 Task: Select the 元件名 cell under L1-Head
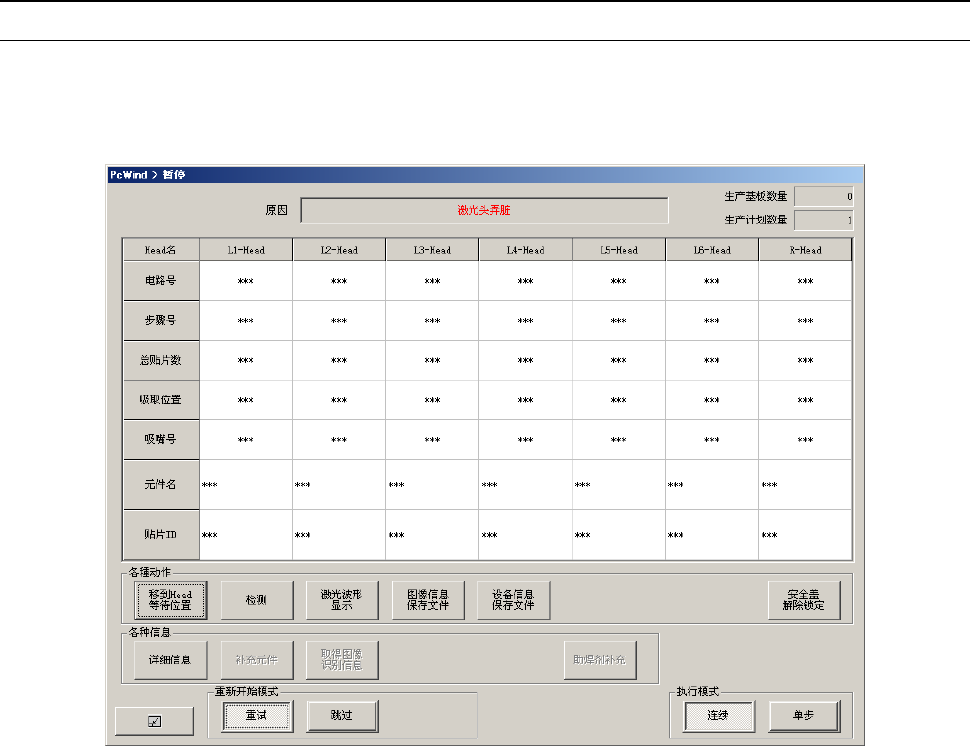click(246, 485)
